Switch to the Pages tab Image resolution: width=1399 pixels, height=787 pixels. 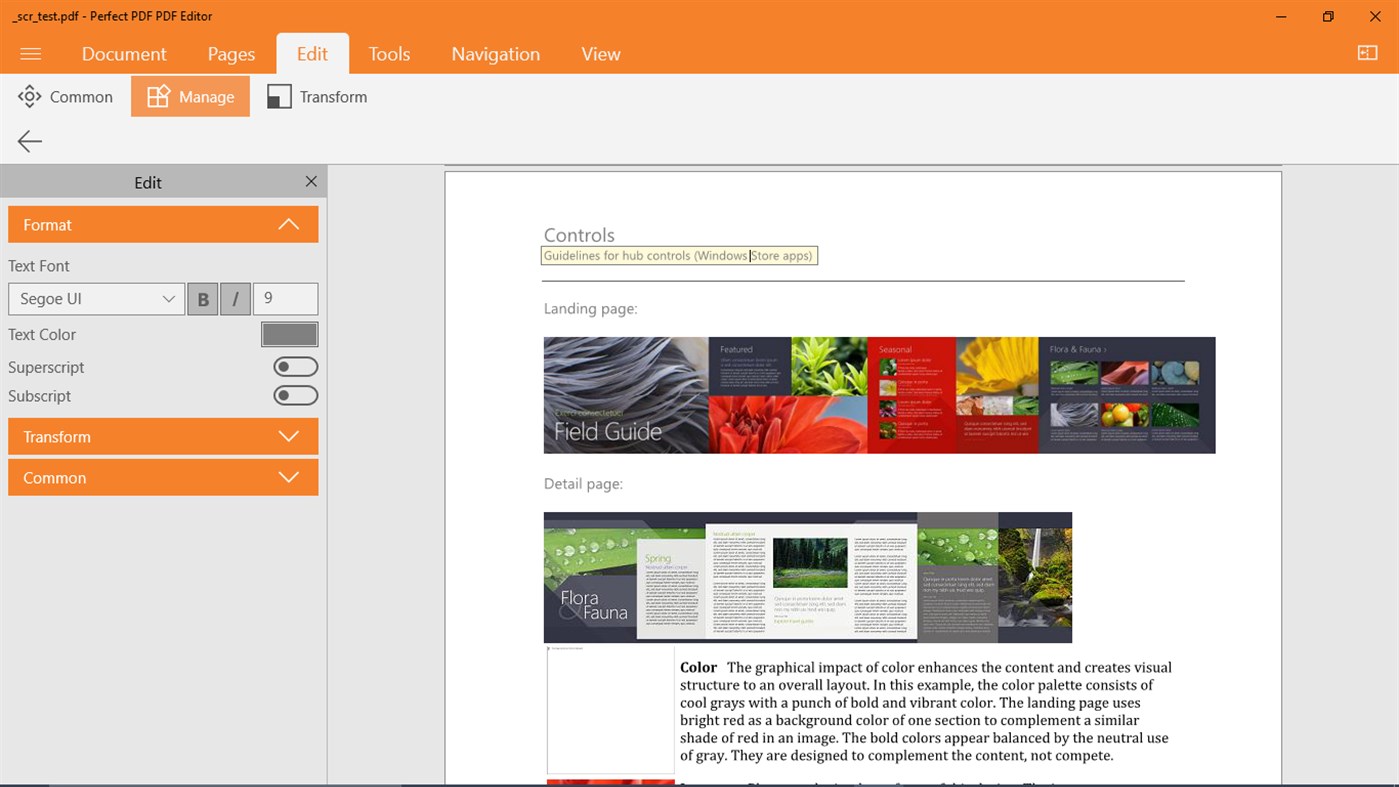[x=230, y=54]
